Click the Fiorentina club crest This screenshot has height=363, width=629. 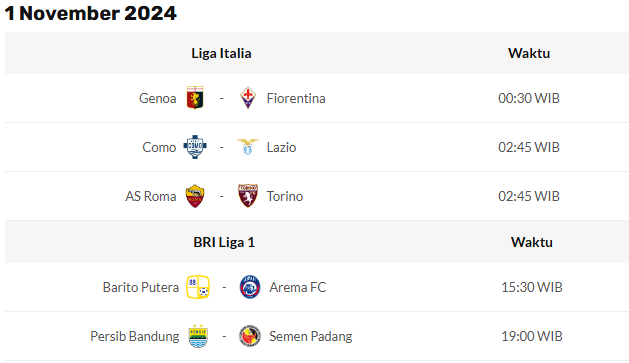point(248,98)
